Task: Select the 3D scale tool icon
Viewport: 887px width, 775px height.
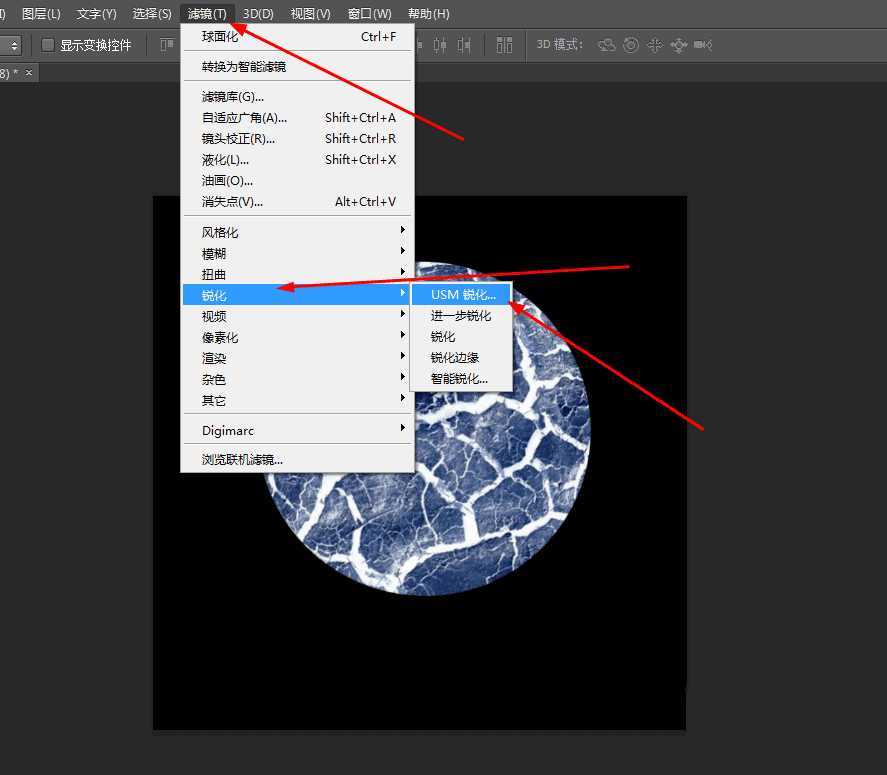Action: pos(703,45)
